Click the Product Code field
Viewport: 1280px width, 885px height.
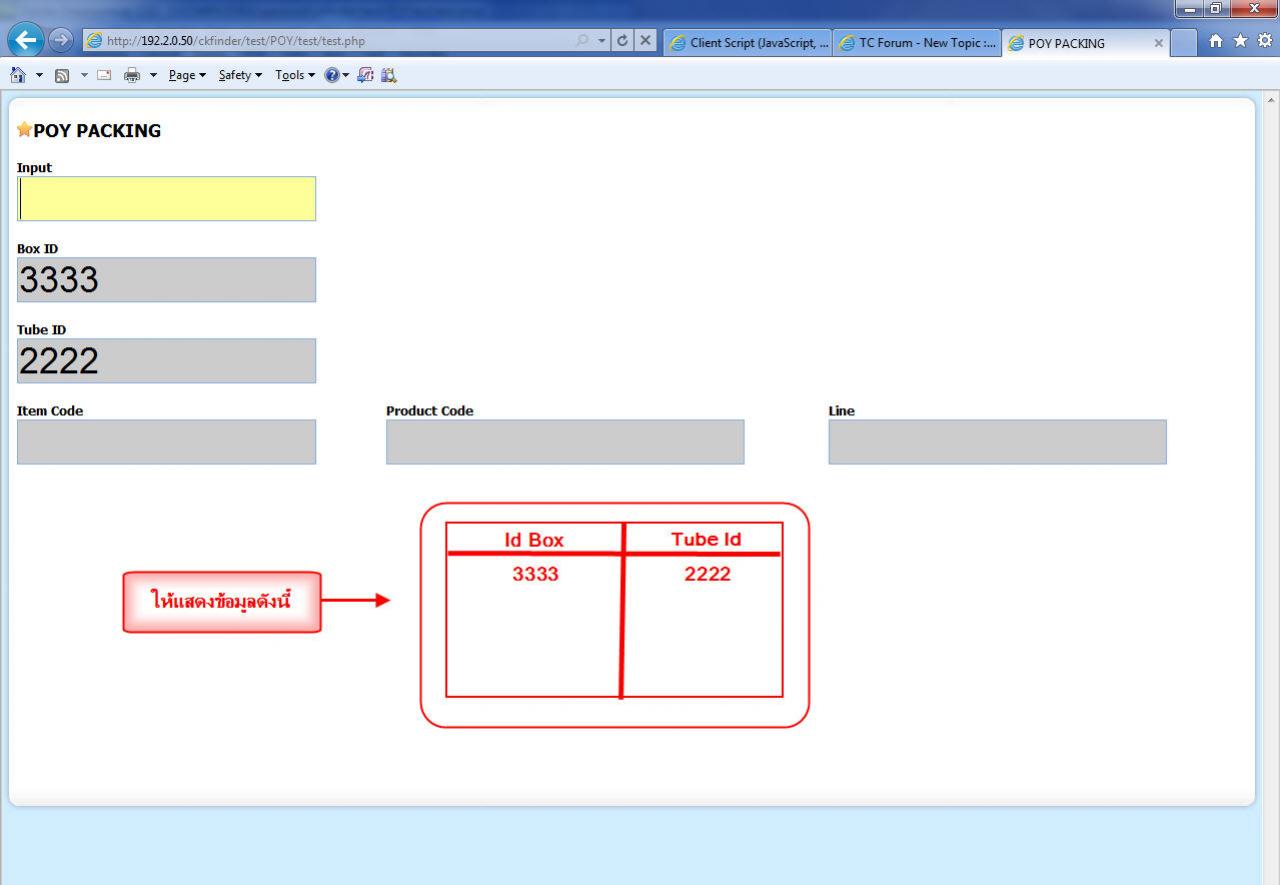click(x=565, y=442)
